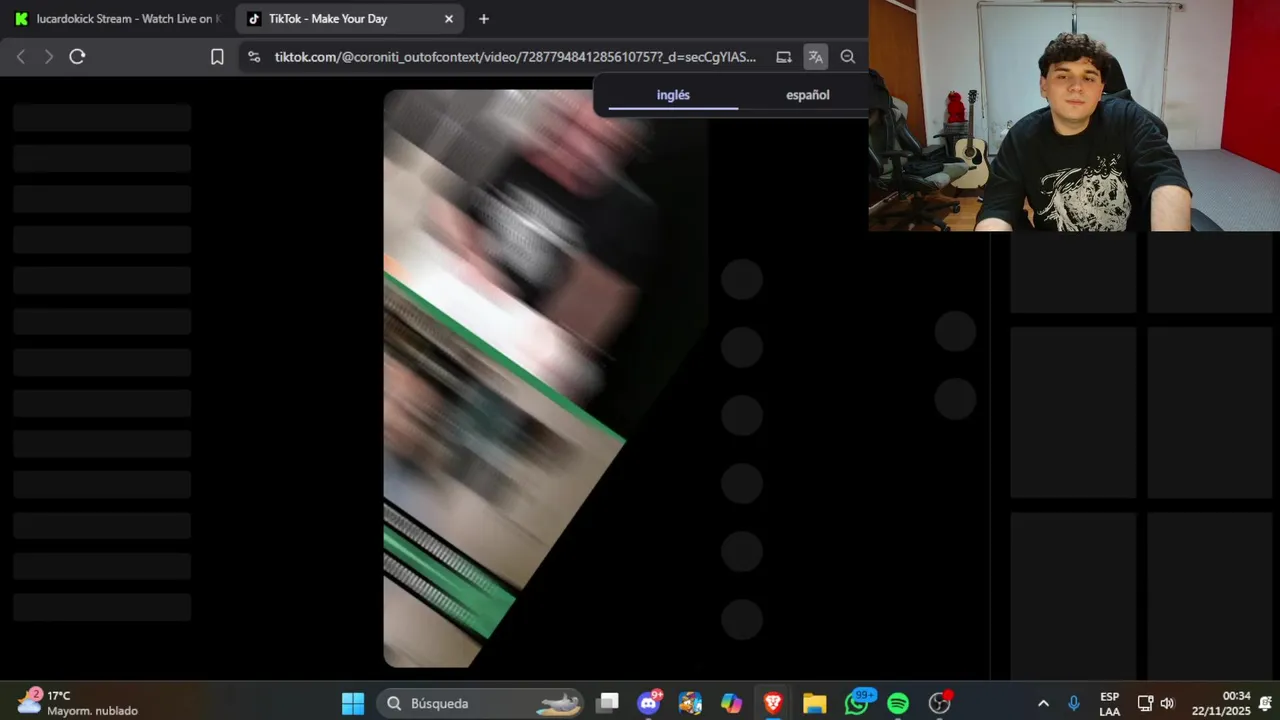
Task: Go forward to the next page
Action: coord(48,57)
